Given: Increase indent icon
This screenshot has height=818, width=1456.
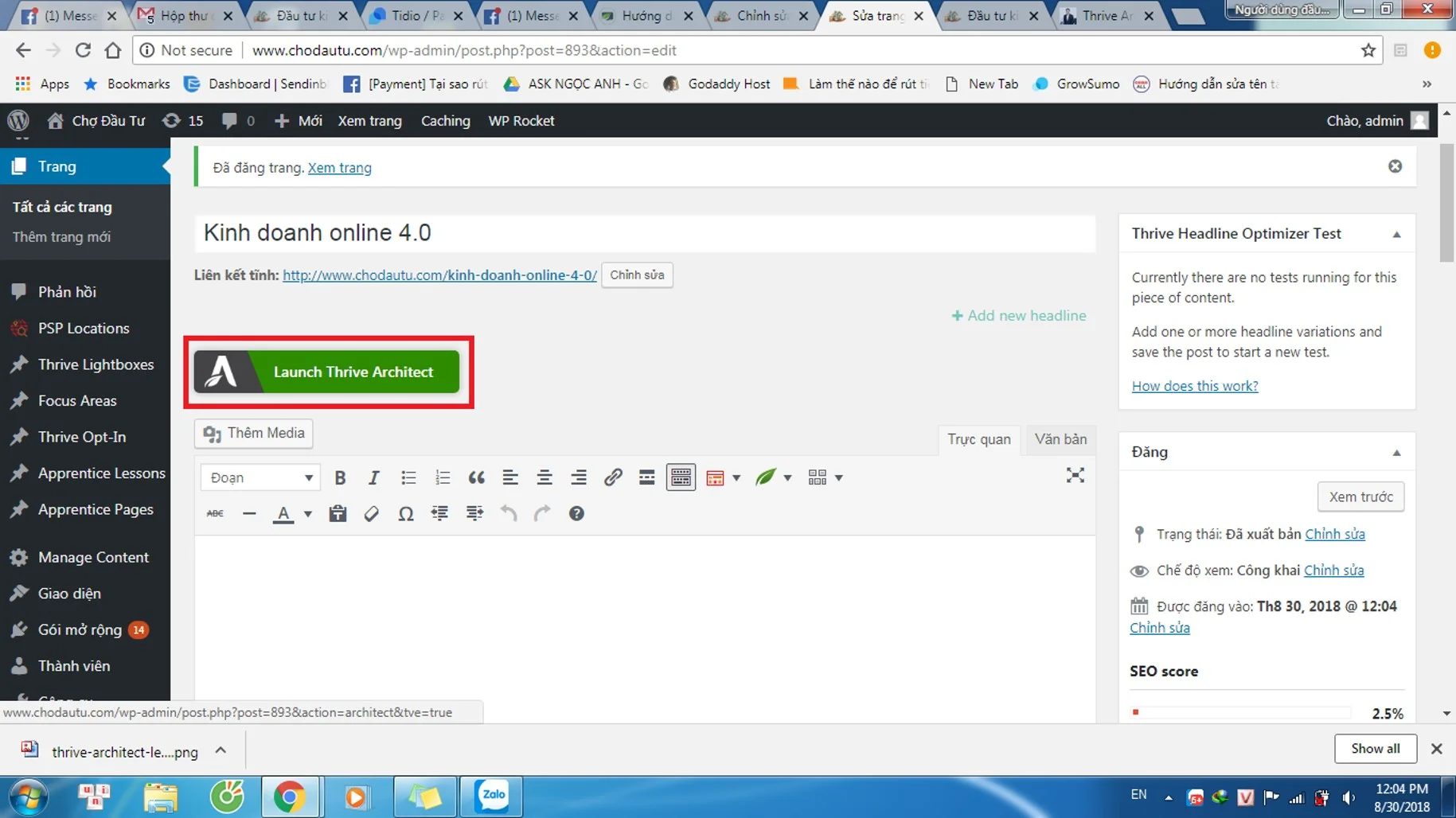Looking at the screenshot, I should [474, 513].
